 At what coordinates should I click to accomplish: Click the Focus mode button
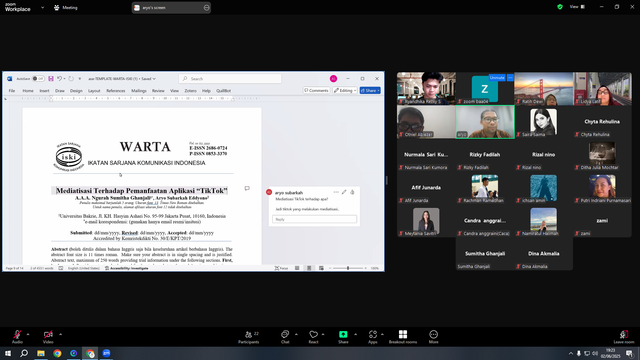(x=281, y=268)
